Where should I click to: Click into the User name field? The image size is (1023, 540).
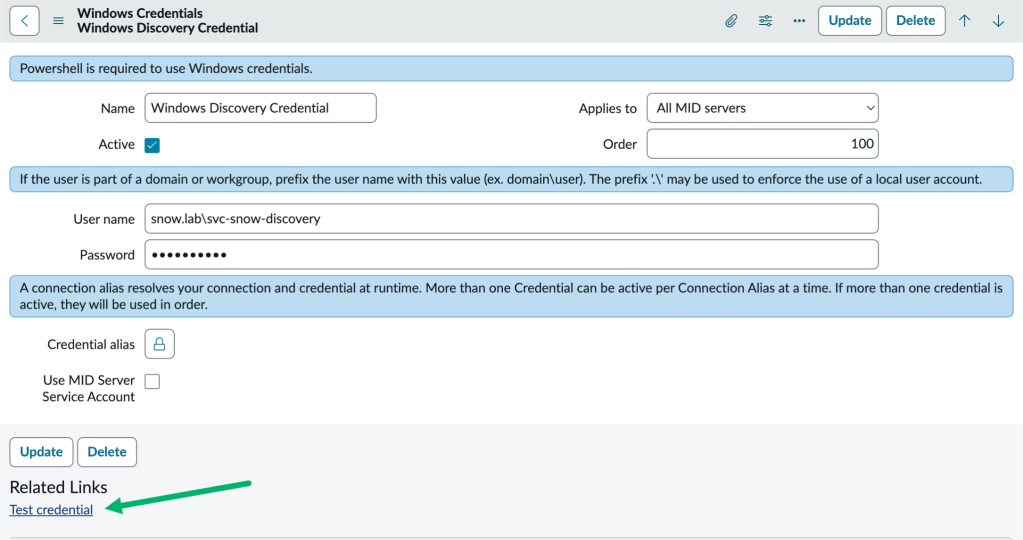(511, 218)
